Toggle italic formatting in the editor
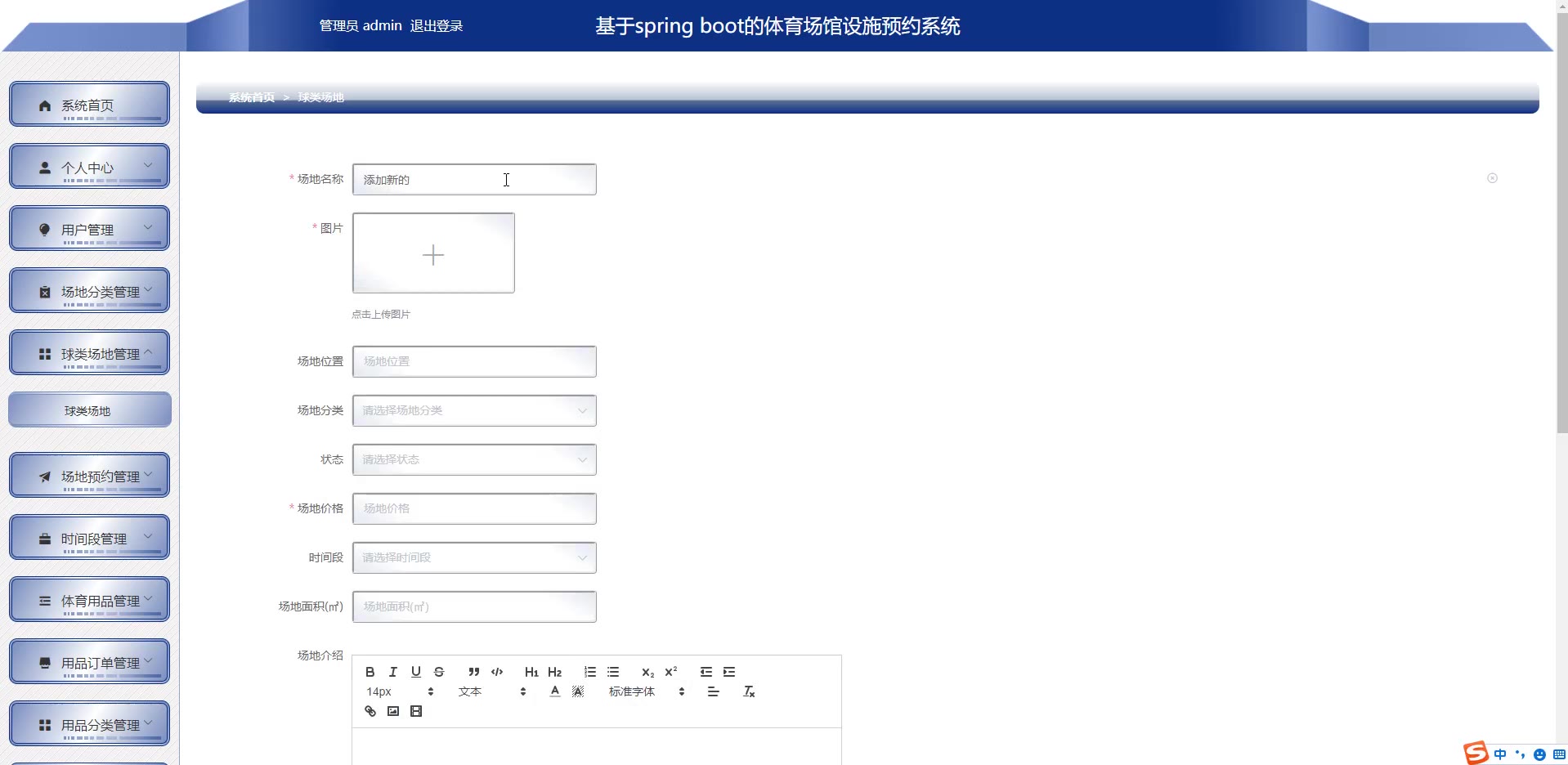The image size is (1568, 765). pyautogui.click(x=393, y=672)
